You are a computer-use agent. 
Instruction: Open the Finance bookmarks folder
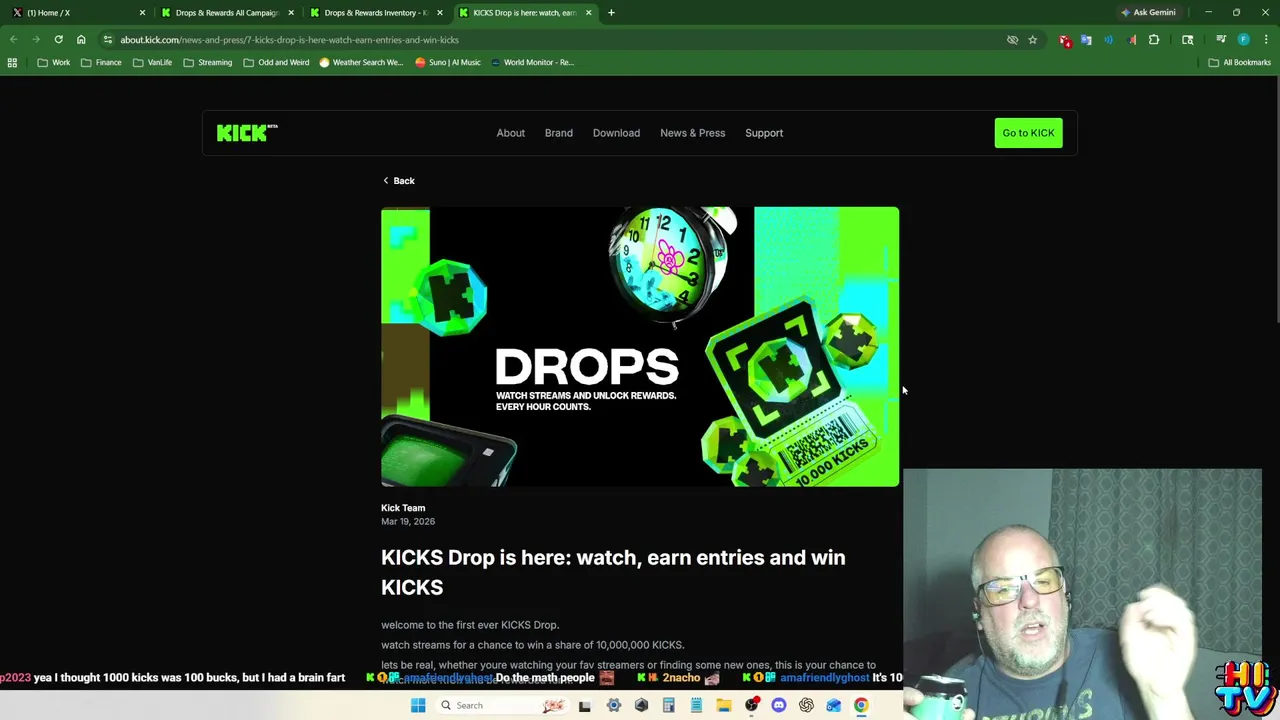(101, 62)
